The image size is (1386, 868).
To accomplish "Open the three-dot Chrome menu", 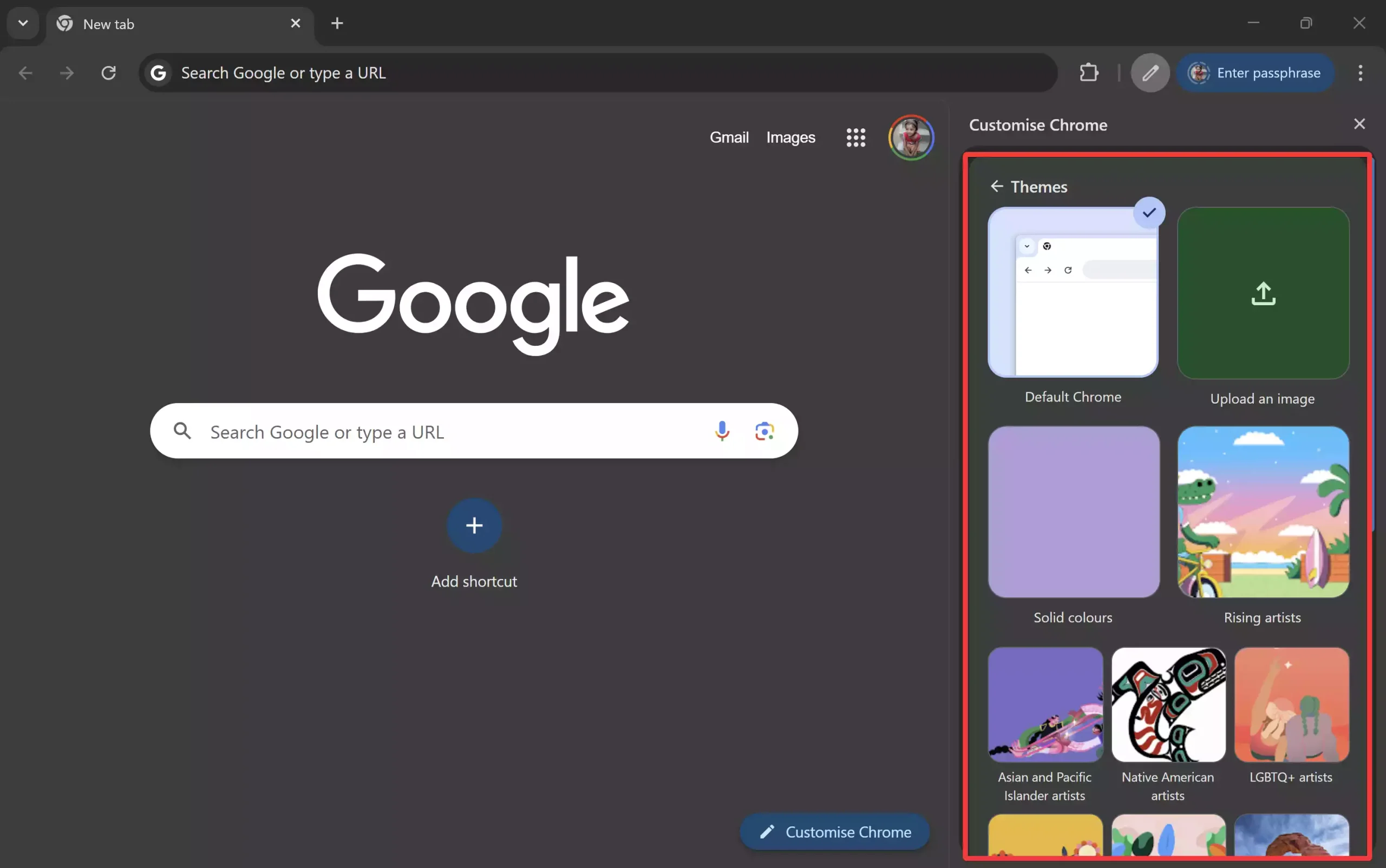I will click(1359, 73).
